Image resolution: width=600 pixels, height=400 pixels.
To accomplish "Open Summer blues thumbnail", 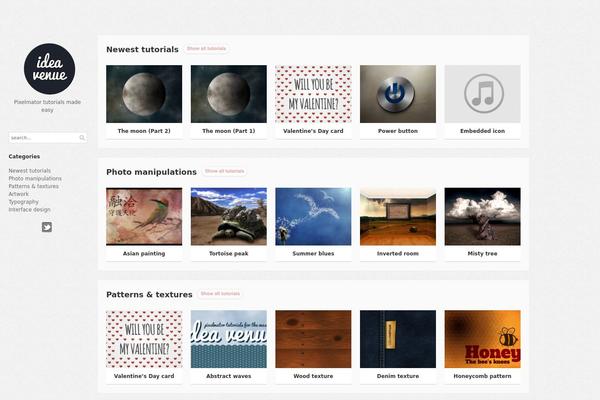I will [x=313, y=216].
